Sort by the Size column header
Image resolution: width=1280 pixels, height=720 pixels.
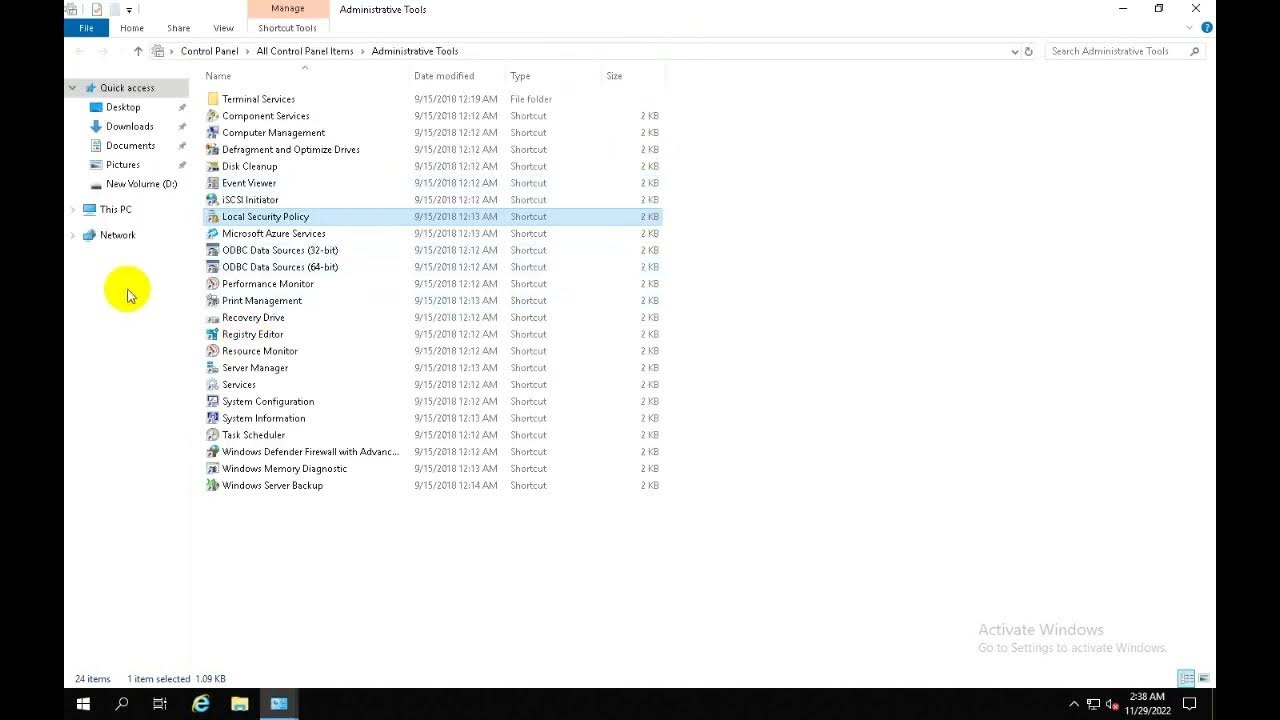pos(633,76)
